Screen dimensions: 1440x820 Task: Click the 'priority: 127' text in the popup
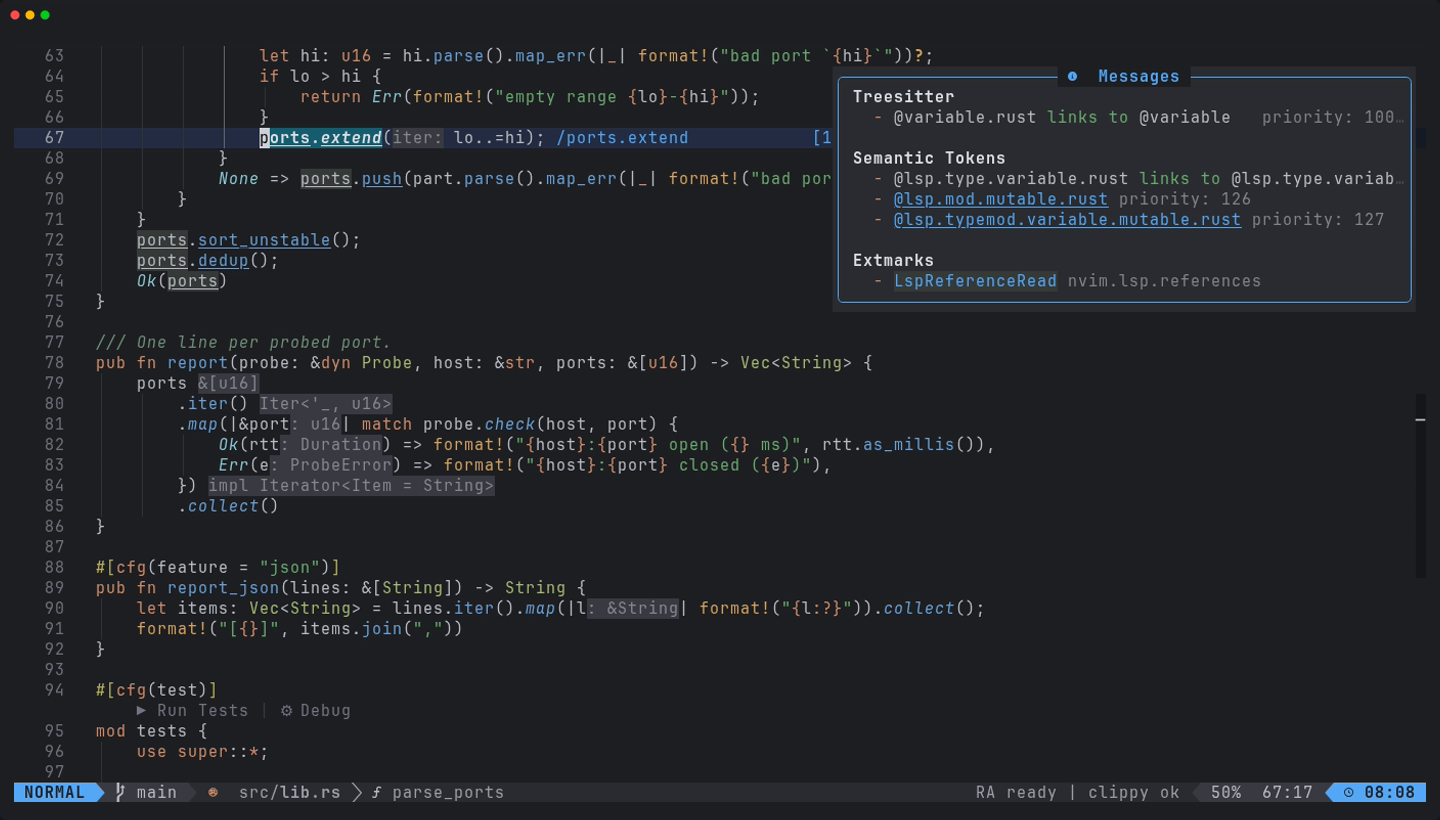(x=1318, y=219)
